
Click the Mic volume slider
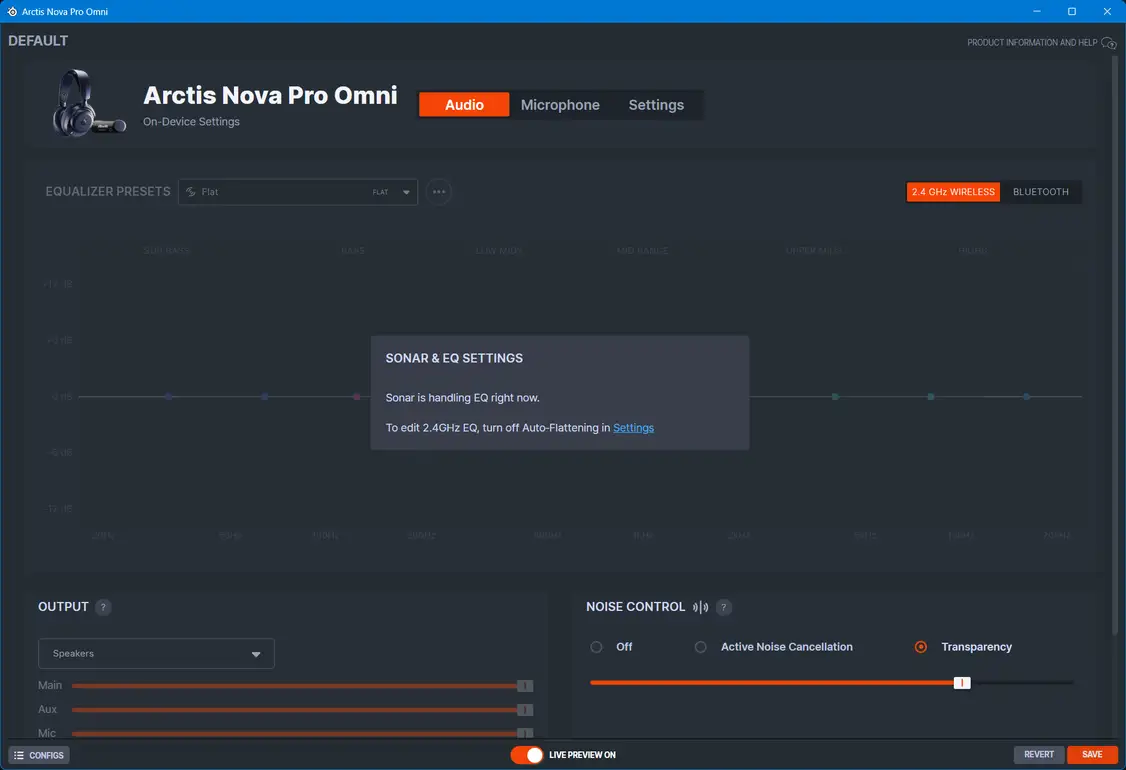pos(302,733)
